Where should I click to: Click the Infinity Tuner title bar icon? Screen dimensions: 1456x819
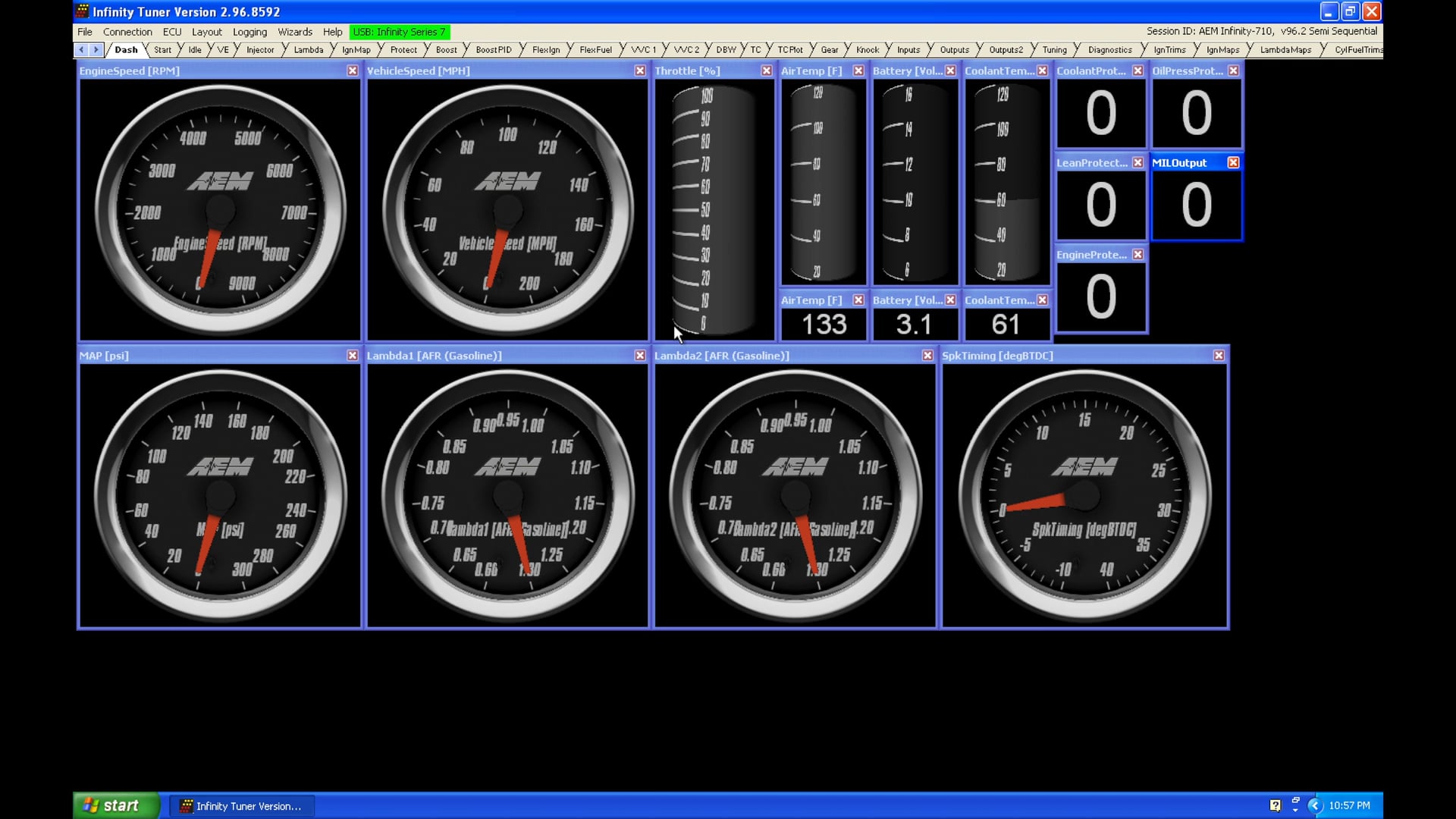[x=80, y=11]
